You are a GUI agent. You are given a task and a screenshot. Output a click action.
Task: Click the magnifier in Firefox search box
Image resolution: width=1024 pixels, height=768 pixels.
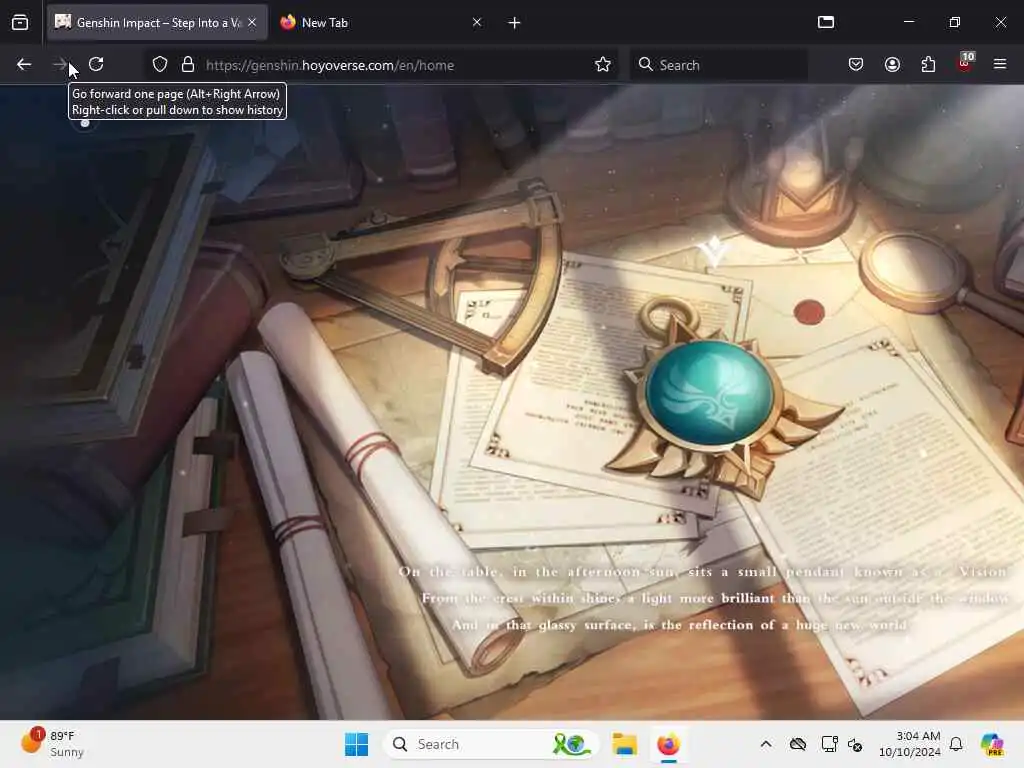point(645,64)
